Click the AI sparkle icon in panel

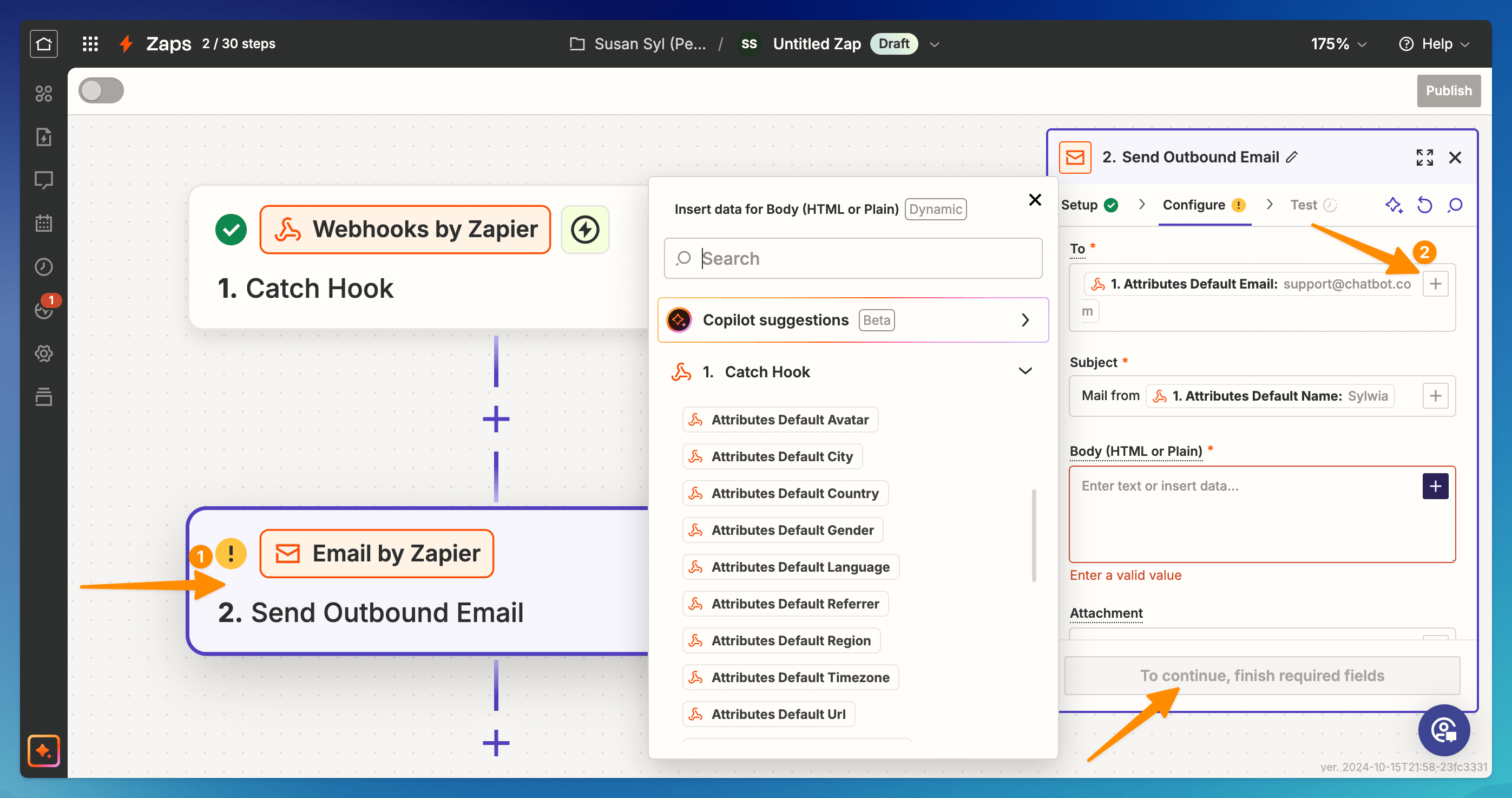[x=1394, y=205]
